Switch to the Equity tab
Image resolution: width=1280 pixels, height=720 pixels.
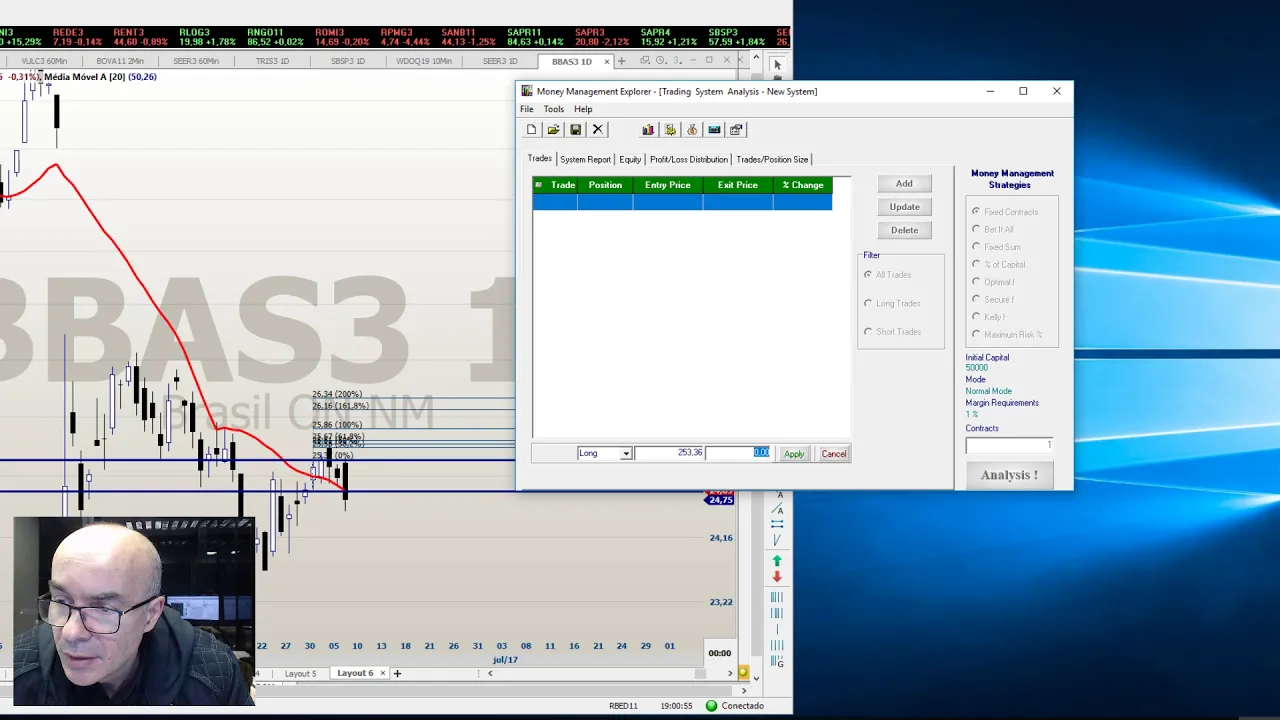(x=630, y=159)
